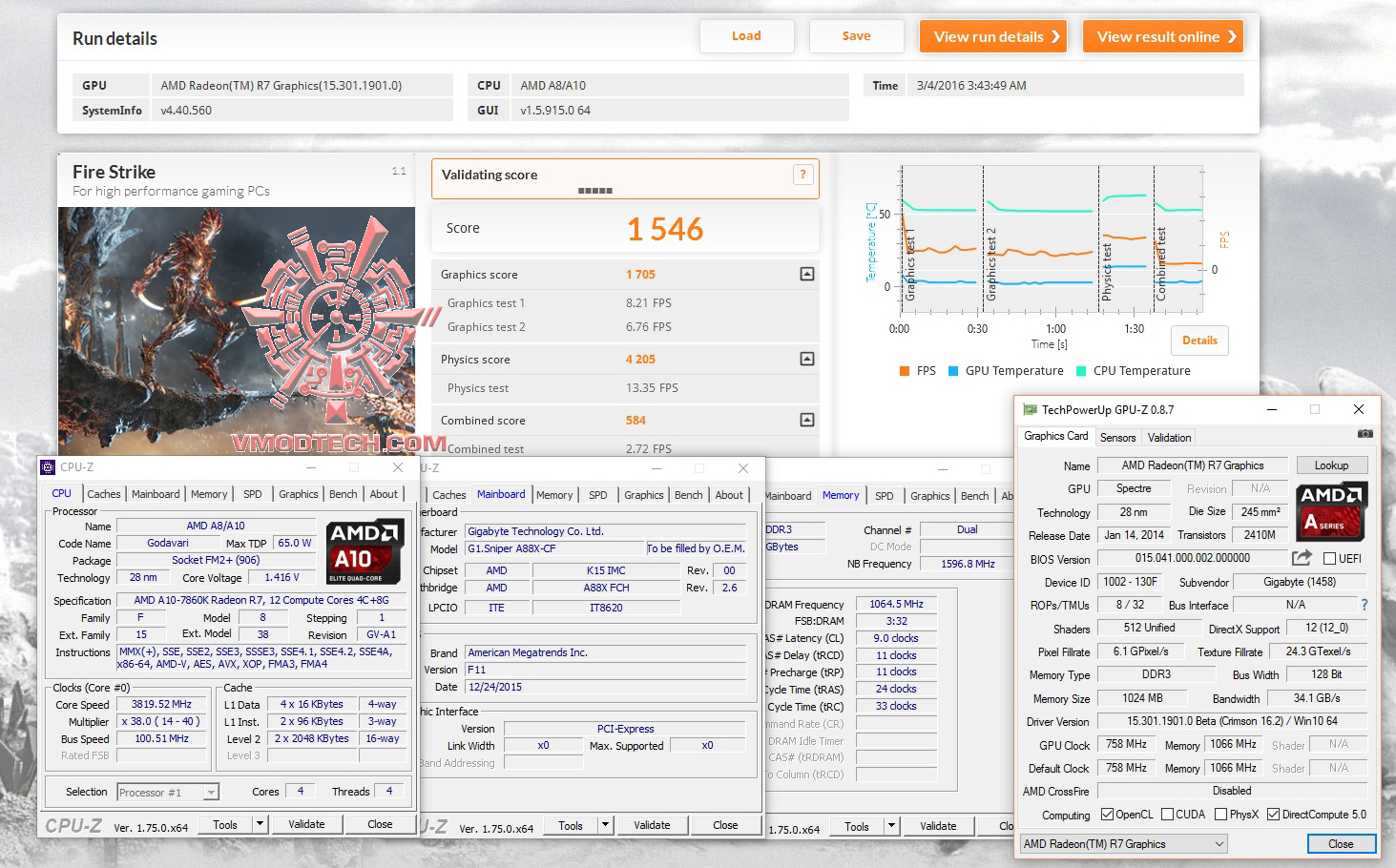1396x868 pixels.
Task: Click the Bus Interface question mark icon
Action: 1365,605
